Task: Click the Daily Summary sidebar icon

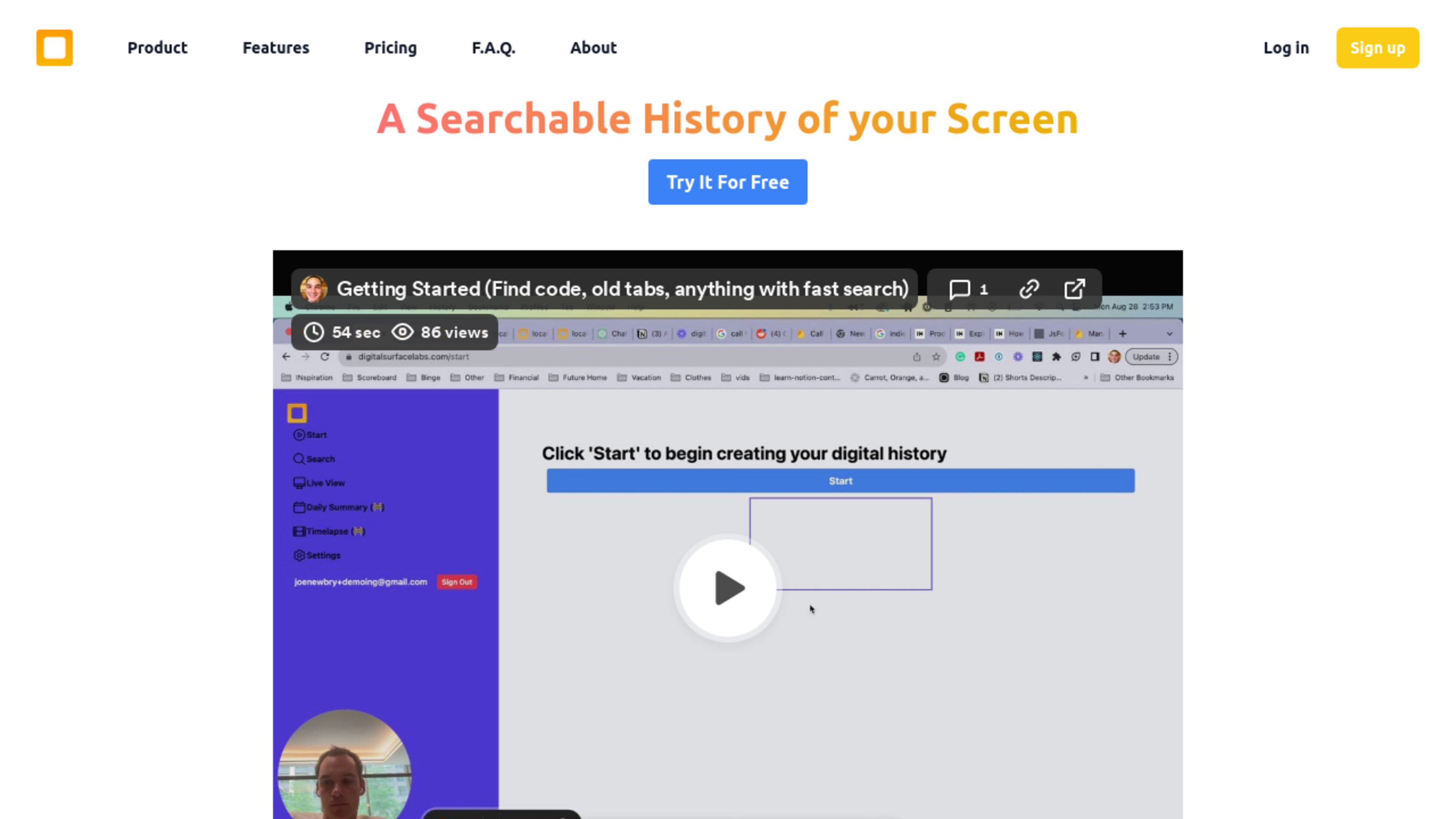Action: (x=299, y=507)
